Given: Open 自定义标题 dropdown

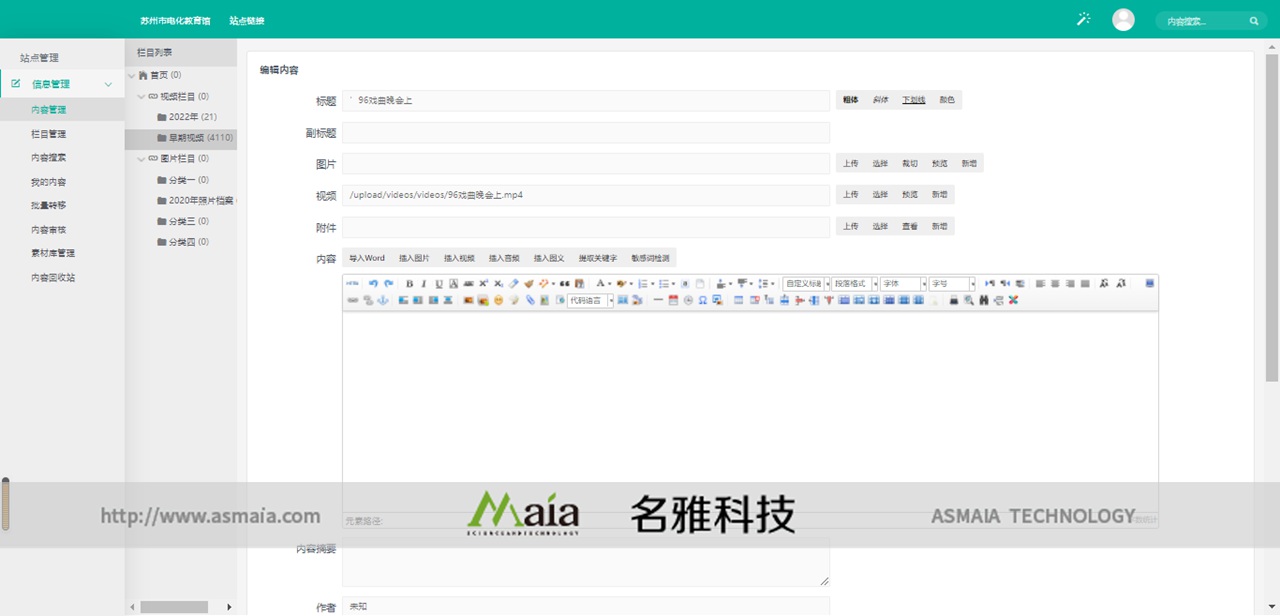Looking at the screenshot, I should point(807,284).
